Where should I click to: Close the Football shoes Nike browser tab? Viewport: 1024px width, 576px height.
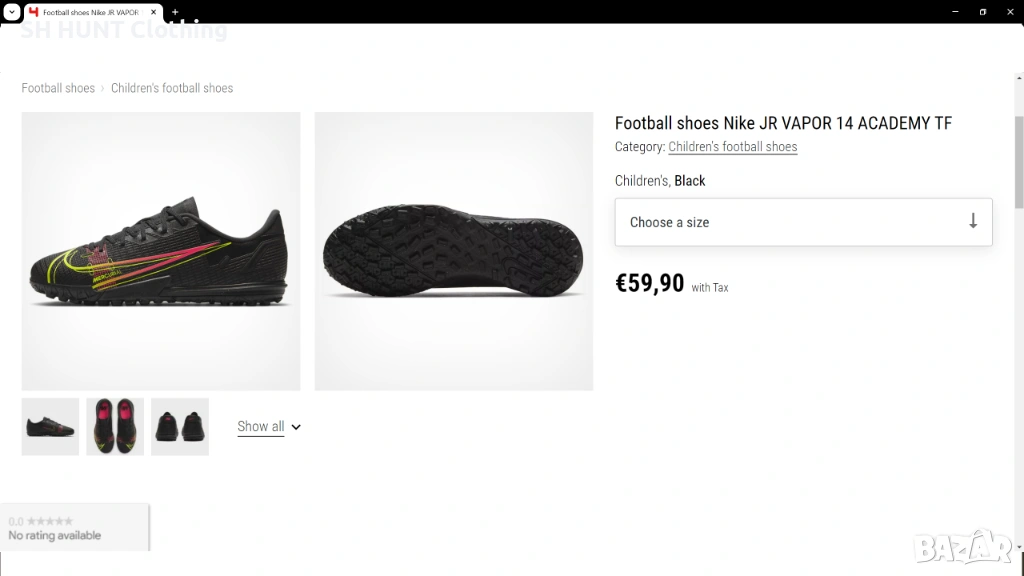point(152,12)
